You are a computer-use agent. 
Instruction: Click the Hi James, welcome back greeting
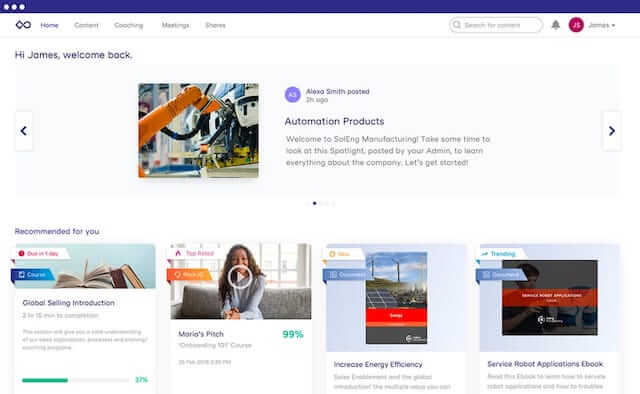(73, 55)
